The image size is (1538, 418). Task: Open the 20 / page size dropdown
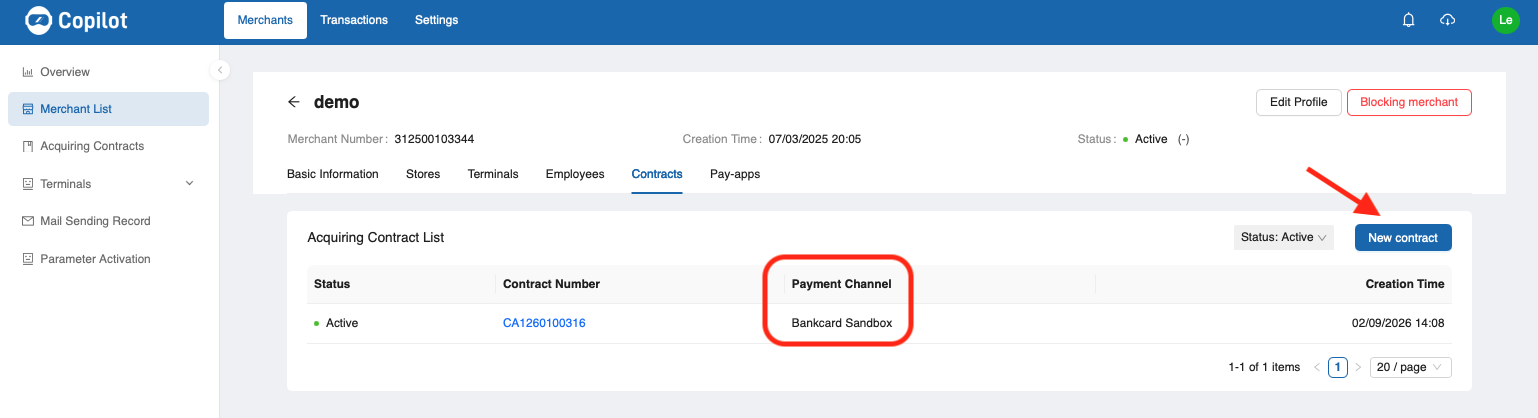pyautogui.click(x=1410, y=367)
